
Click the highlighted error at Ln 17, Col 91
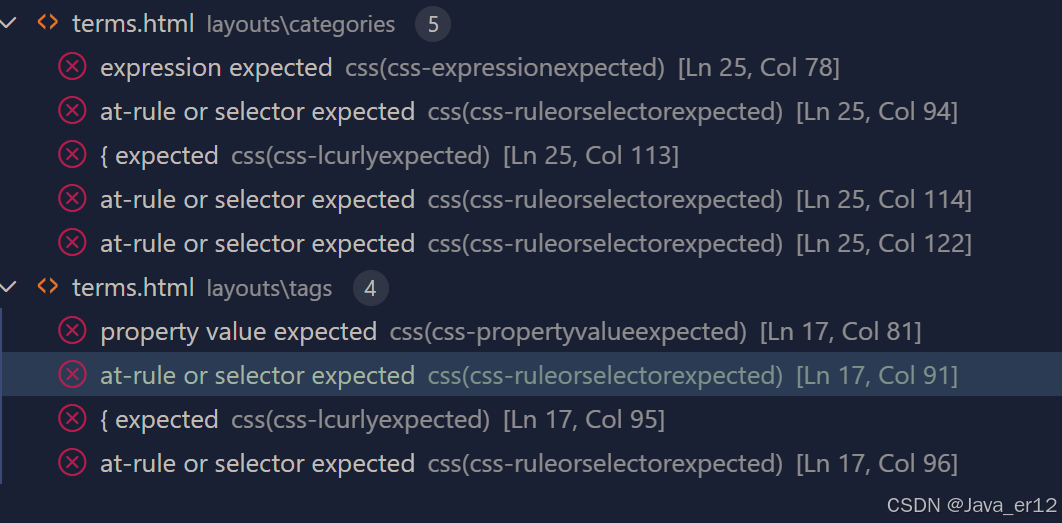tap(257, 376)
